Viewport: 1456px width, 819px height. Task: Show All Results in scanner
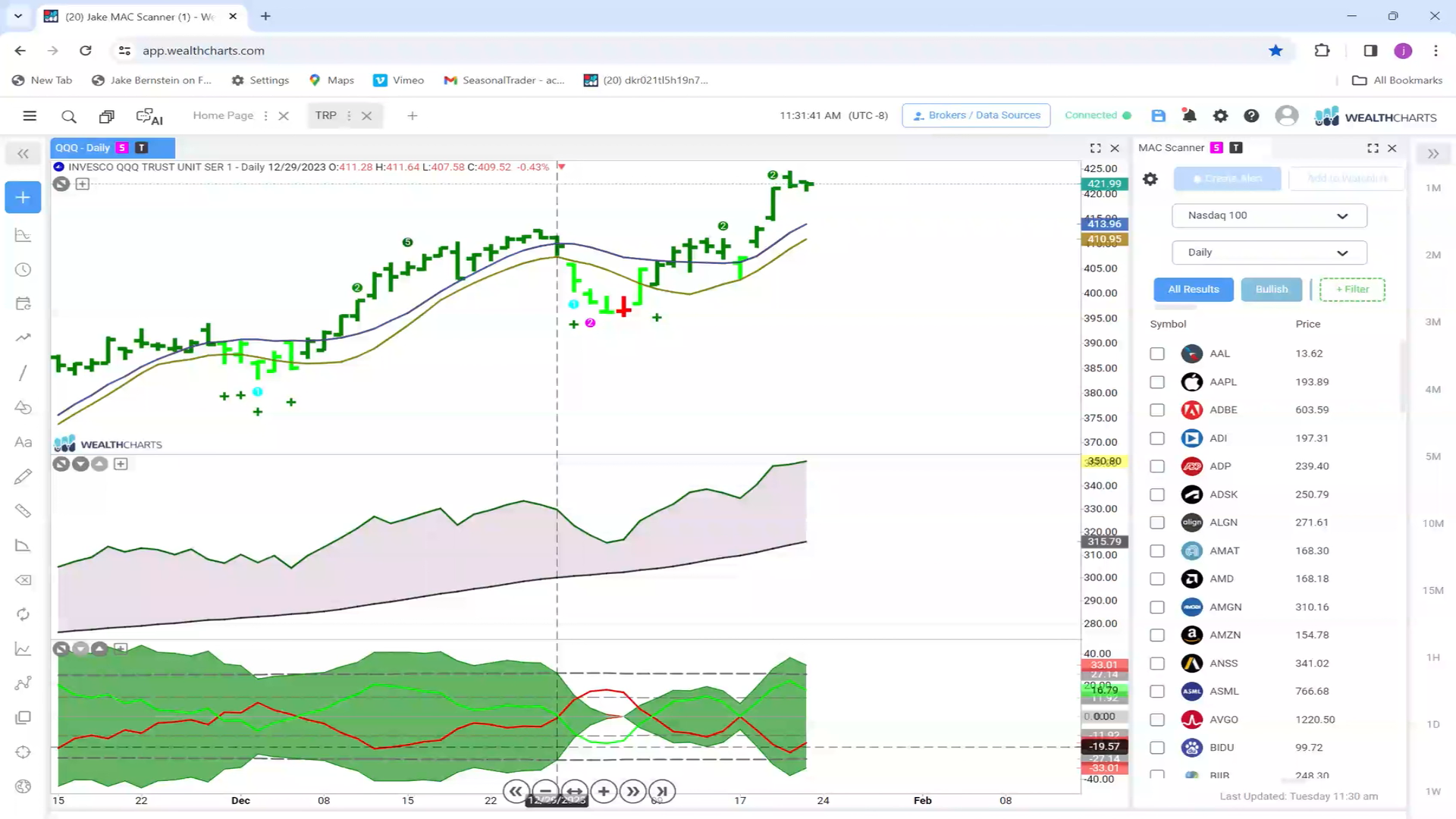coord(1193,290)
